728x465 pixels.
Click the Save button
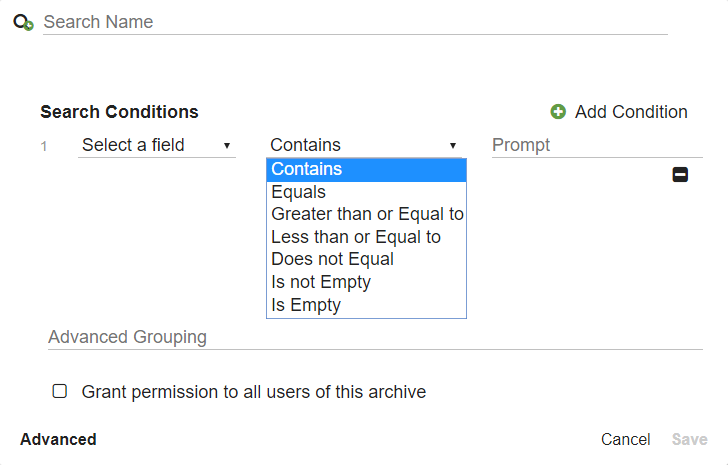click(689, 440)
